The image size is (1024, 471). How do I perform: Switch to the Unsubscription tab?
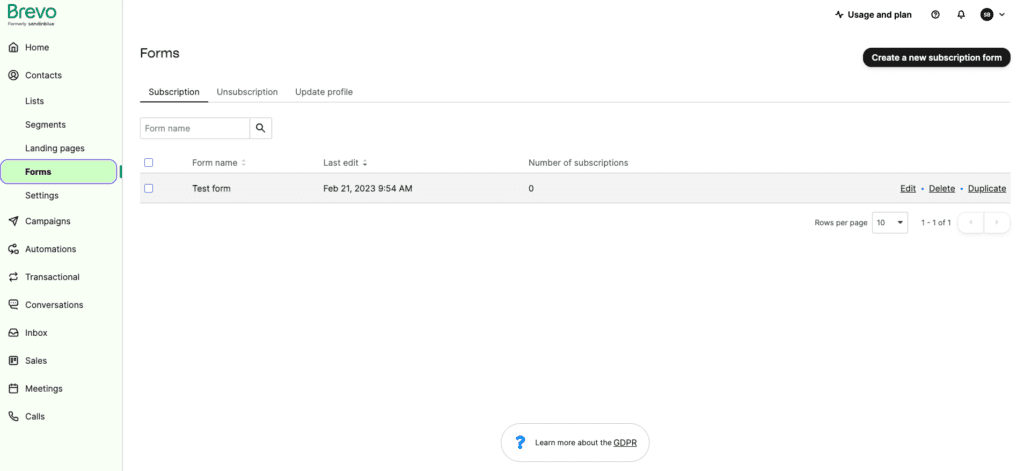[247, 92]
